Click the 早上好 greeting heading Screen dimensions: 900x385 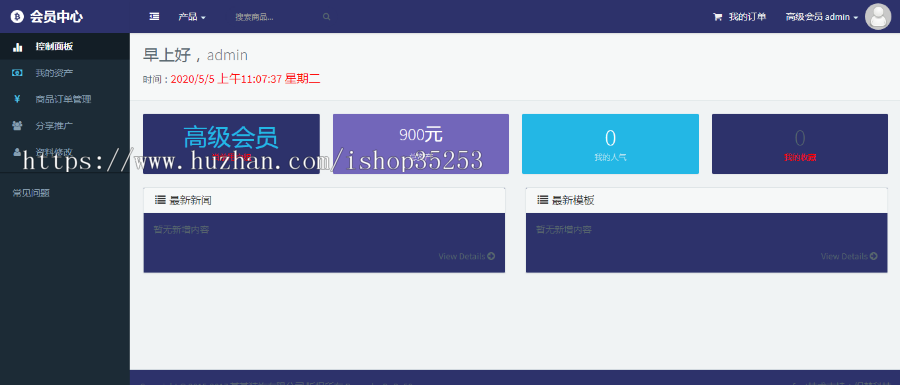pos(195,55)
